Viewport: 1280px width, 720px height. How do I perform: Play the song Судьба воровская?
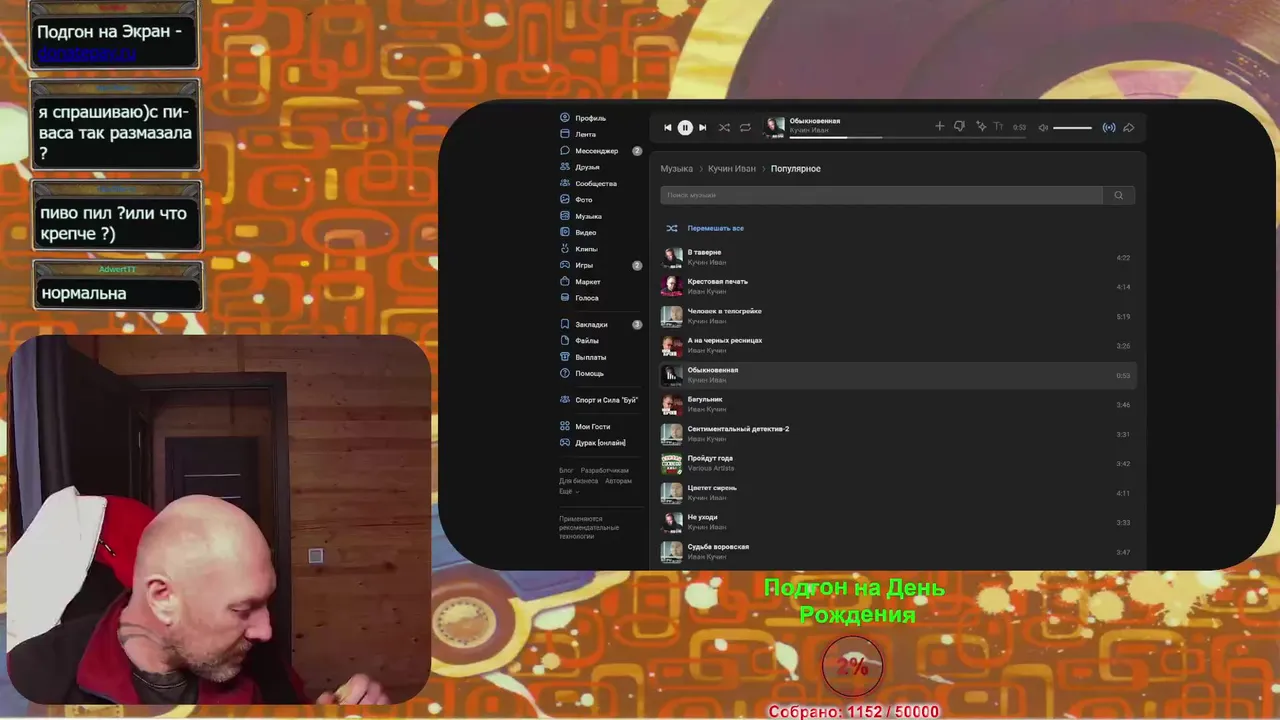pos(897,552)
